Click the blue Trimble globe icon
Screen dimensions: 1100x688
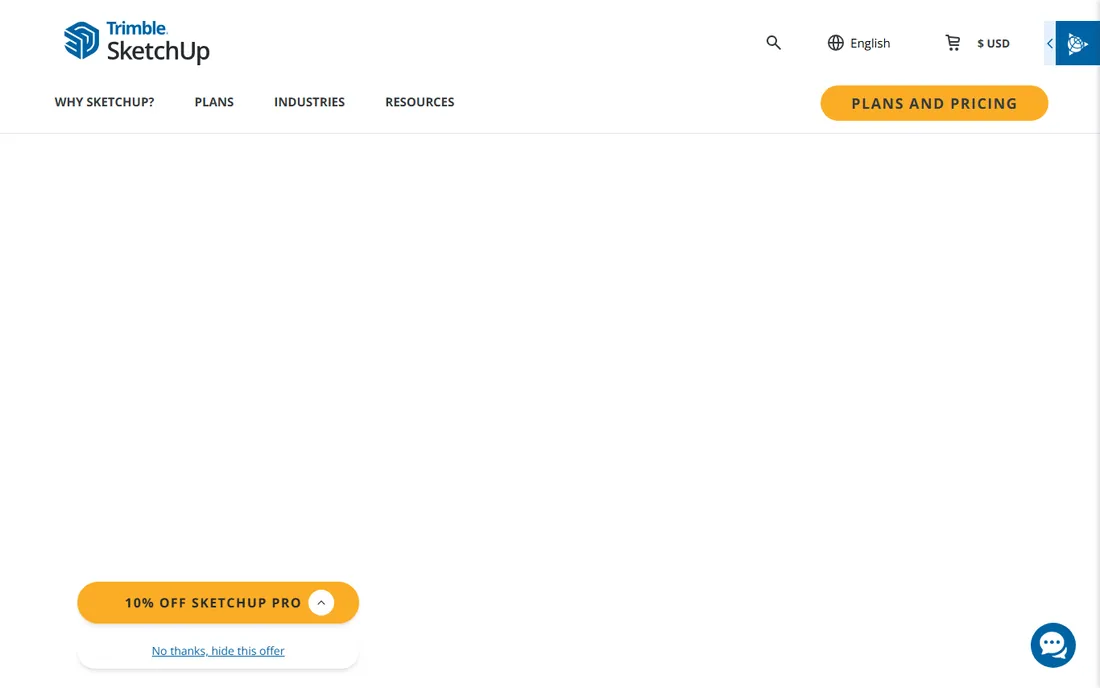[x=1078, y=43]
